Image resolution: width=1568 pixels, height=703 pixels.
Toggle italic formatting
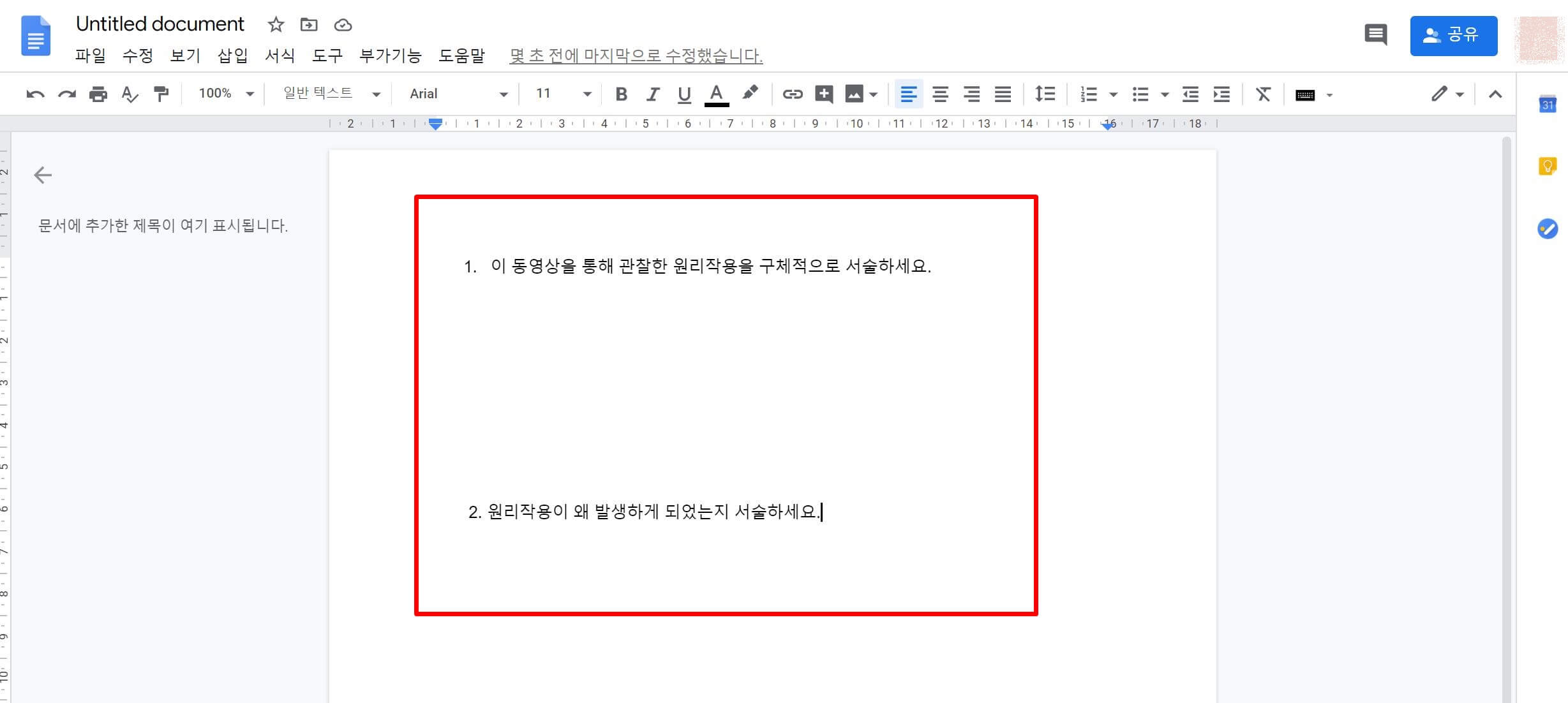coord(652,94)
